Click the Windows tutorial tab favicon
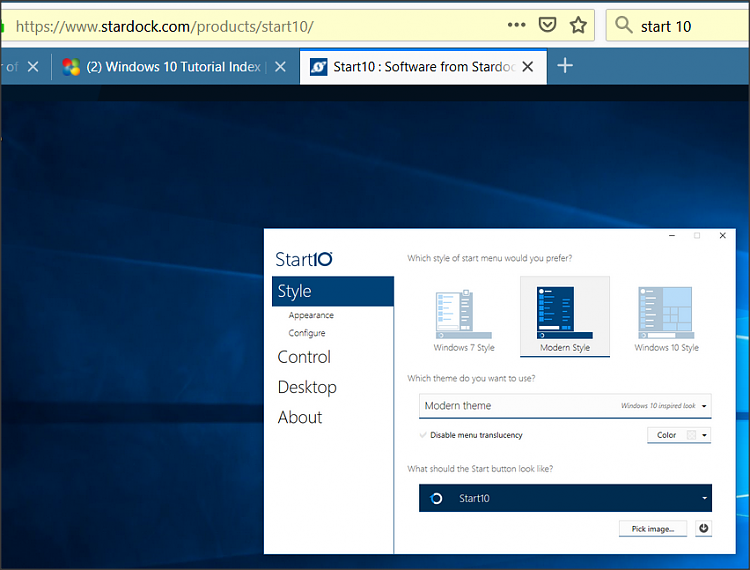 tap(71, 66)
